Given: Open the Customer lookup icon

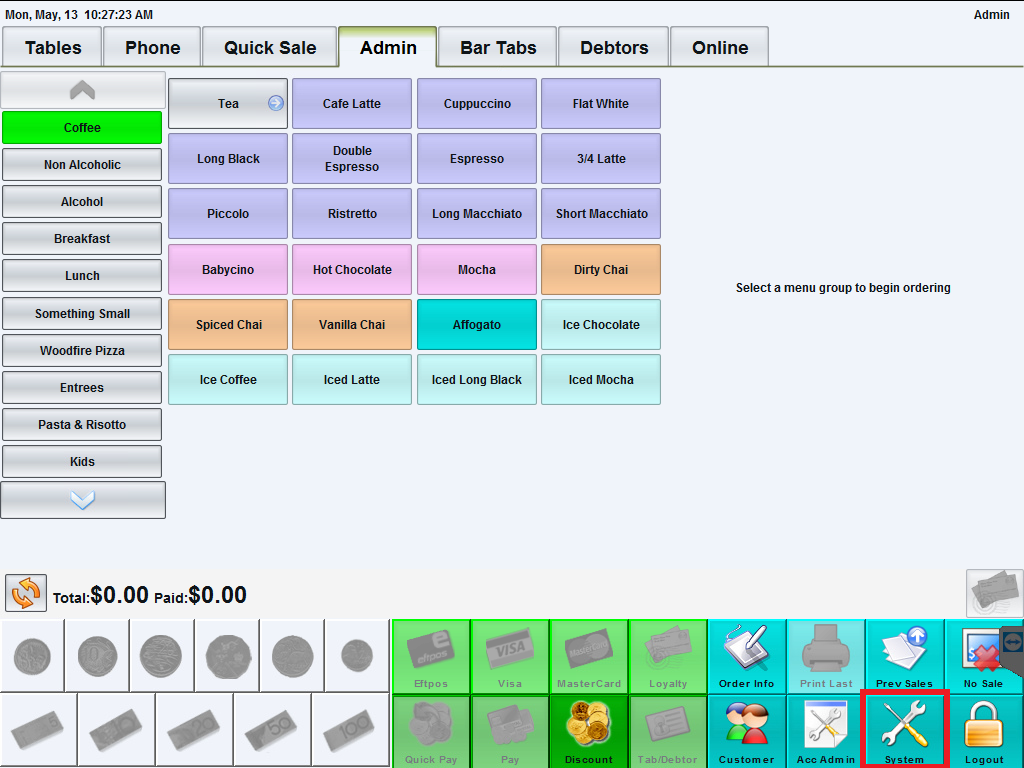Looking at the screenshot, I should (746, 729).
